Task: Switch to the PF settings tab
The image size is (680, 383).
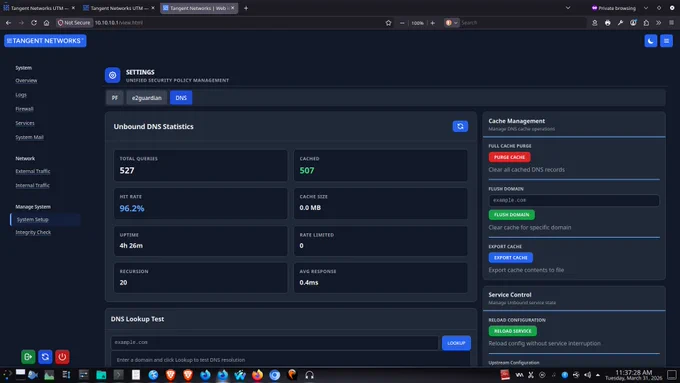Action: pyautogui.click(x=115, y=98)
